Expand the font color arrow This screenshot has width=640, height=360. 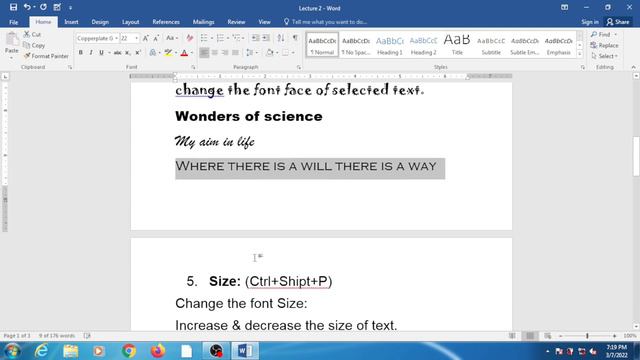pos(191,53)
